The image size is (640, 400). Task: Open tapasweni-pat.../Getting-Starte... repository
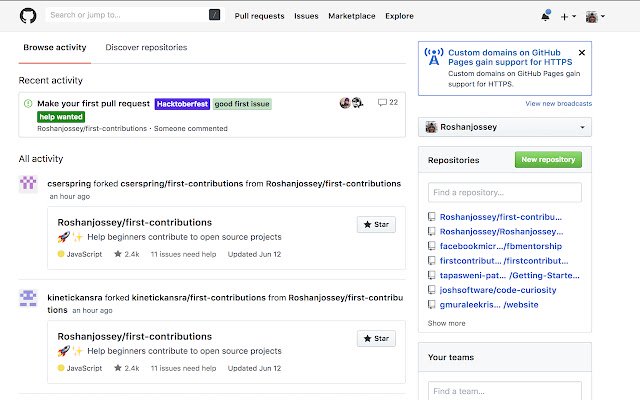[x=509, y=276]
